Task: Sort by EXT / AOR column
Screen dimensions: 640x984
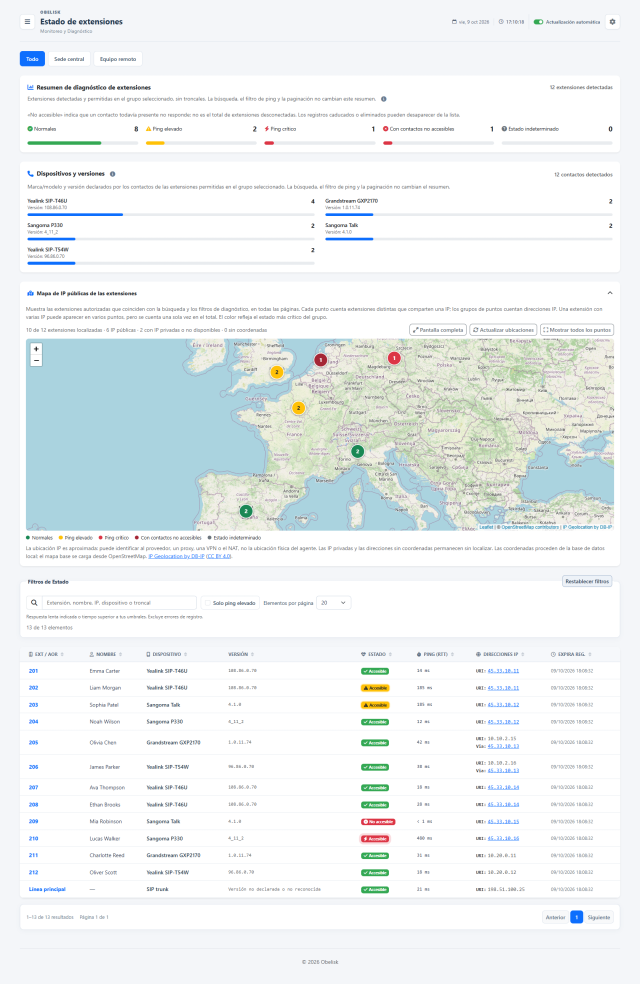Action: pyautogui.click(x=46, y=655)
